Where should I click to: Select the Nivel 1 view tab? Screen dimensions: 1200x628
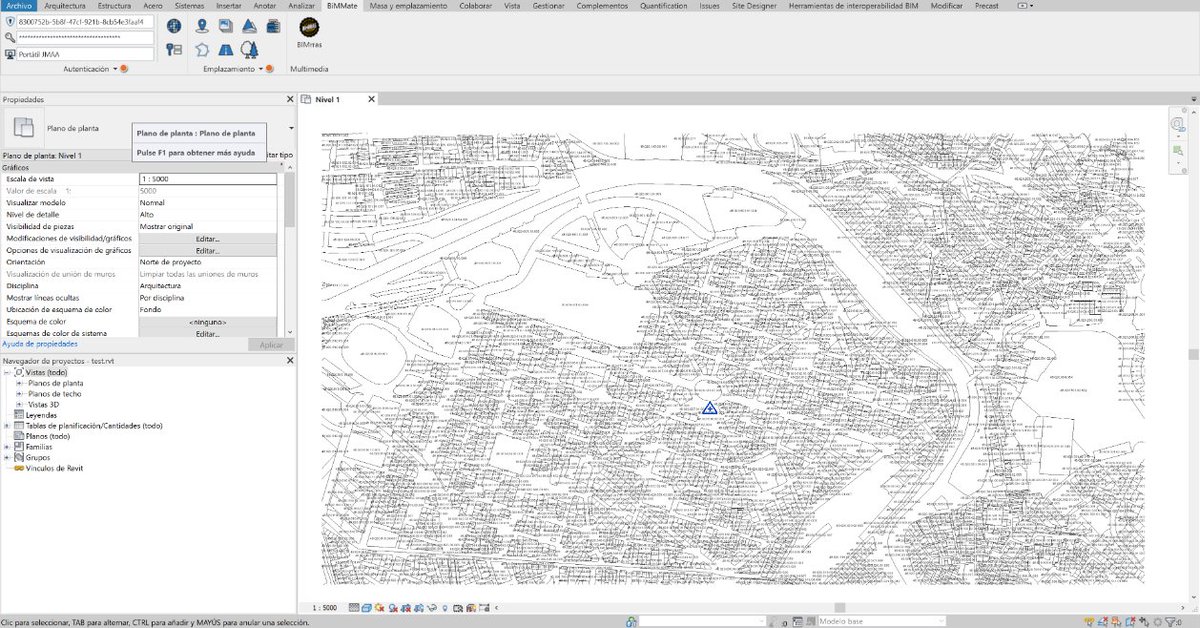coord(328,99)
